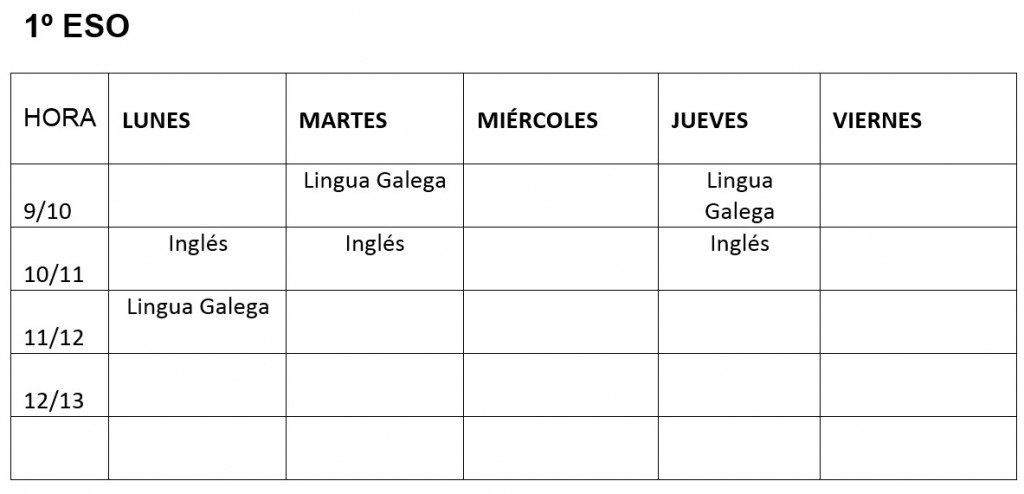Select Lingua Galega in the LUNES column
The image size is (1024, 494).
coord(198,307)
